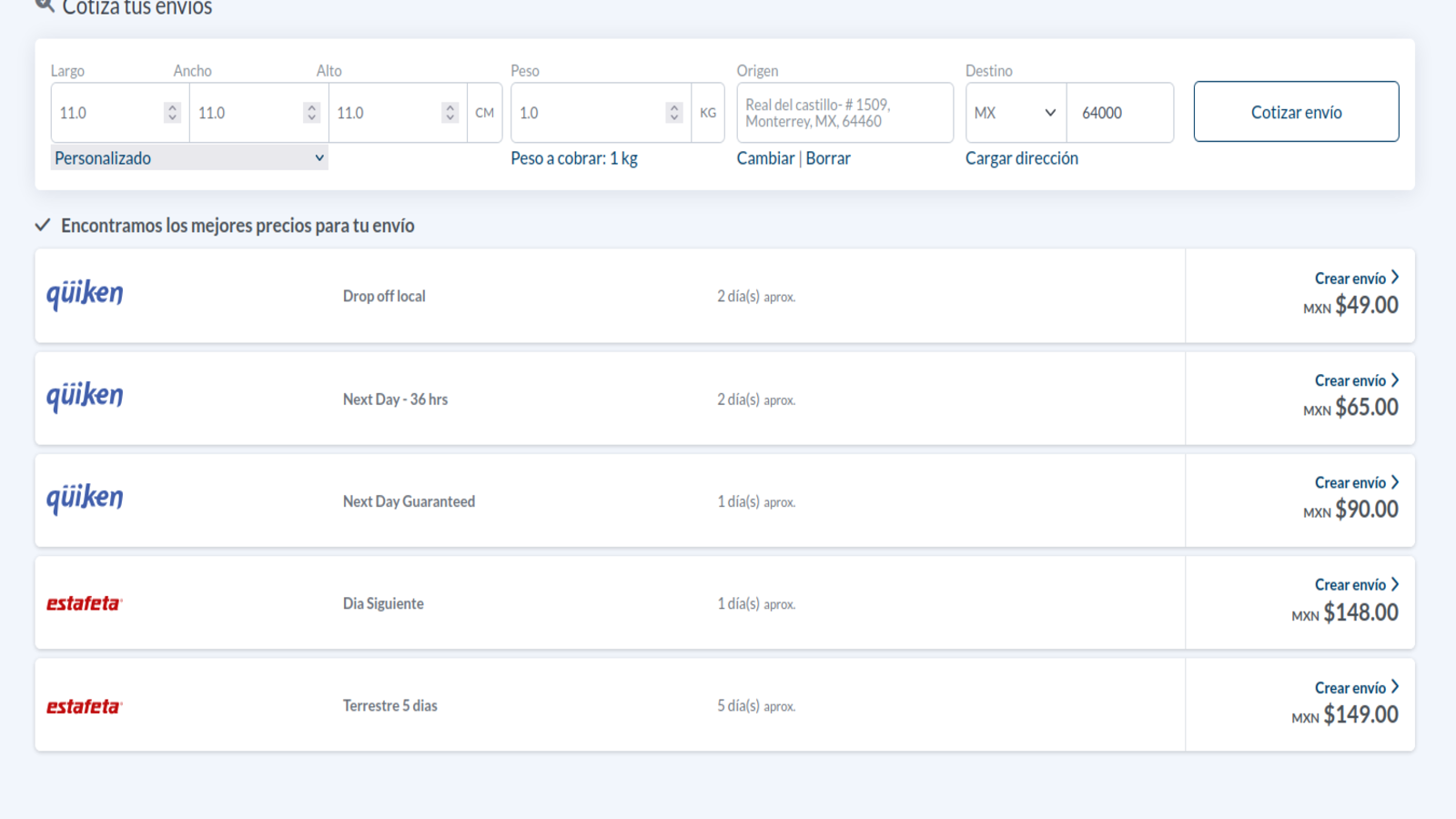The image size is (1456, 819).
Task: Expand the MX destination country dropdown
Action: (x=1015, y=113)
